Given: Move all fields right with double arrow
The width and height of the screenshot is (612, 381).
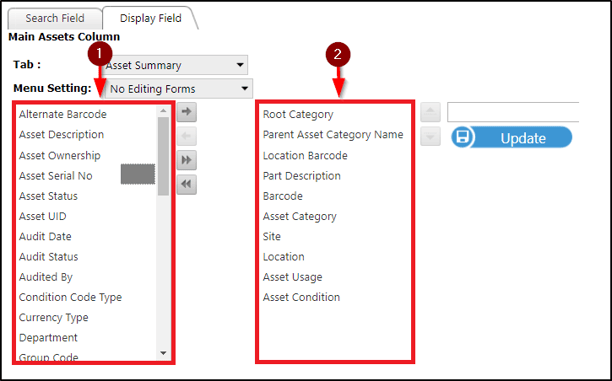Looking at the screenshot, I should 187,160.
